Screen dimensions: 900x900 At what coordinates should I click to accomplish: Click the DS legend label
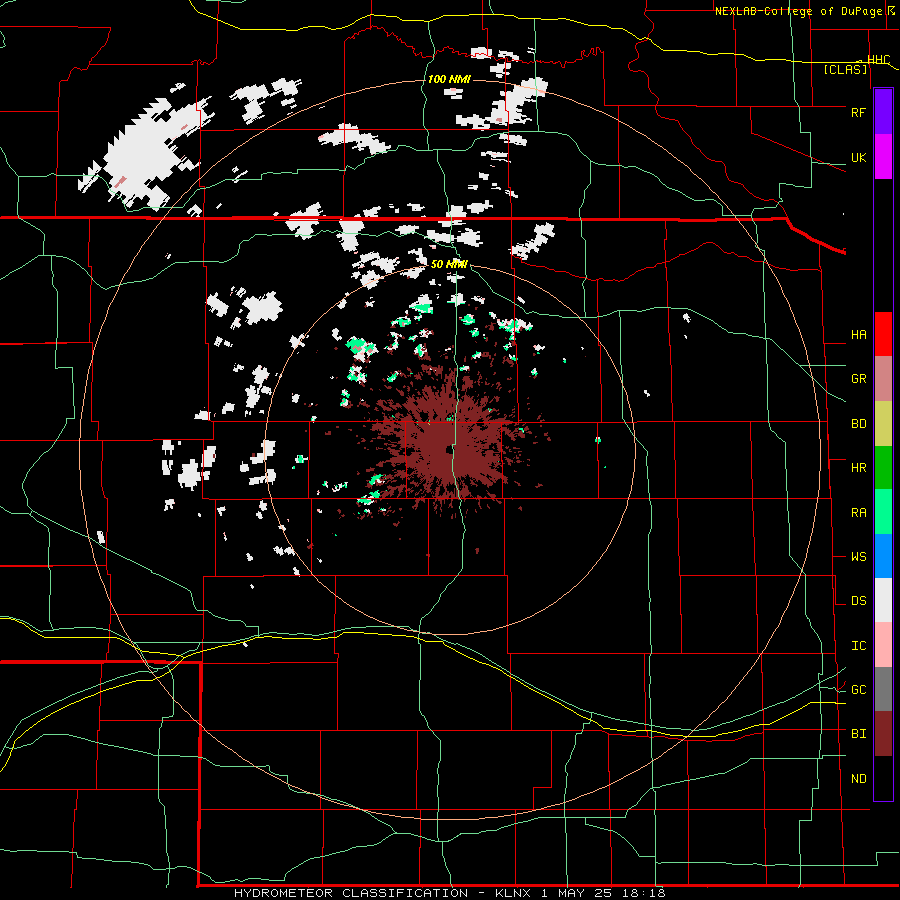(x=858, y=601)
